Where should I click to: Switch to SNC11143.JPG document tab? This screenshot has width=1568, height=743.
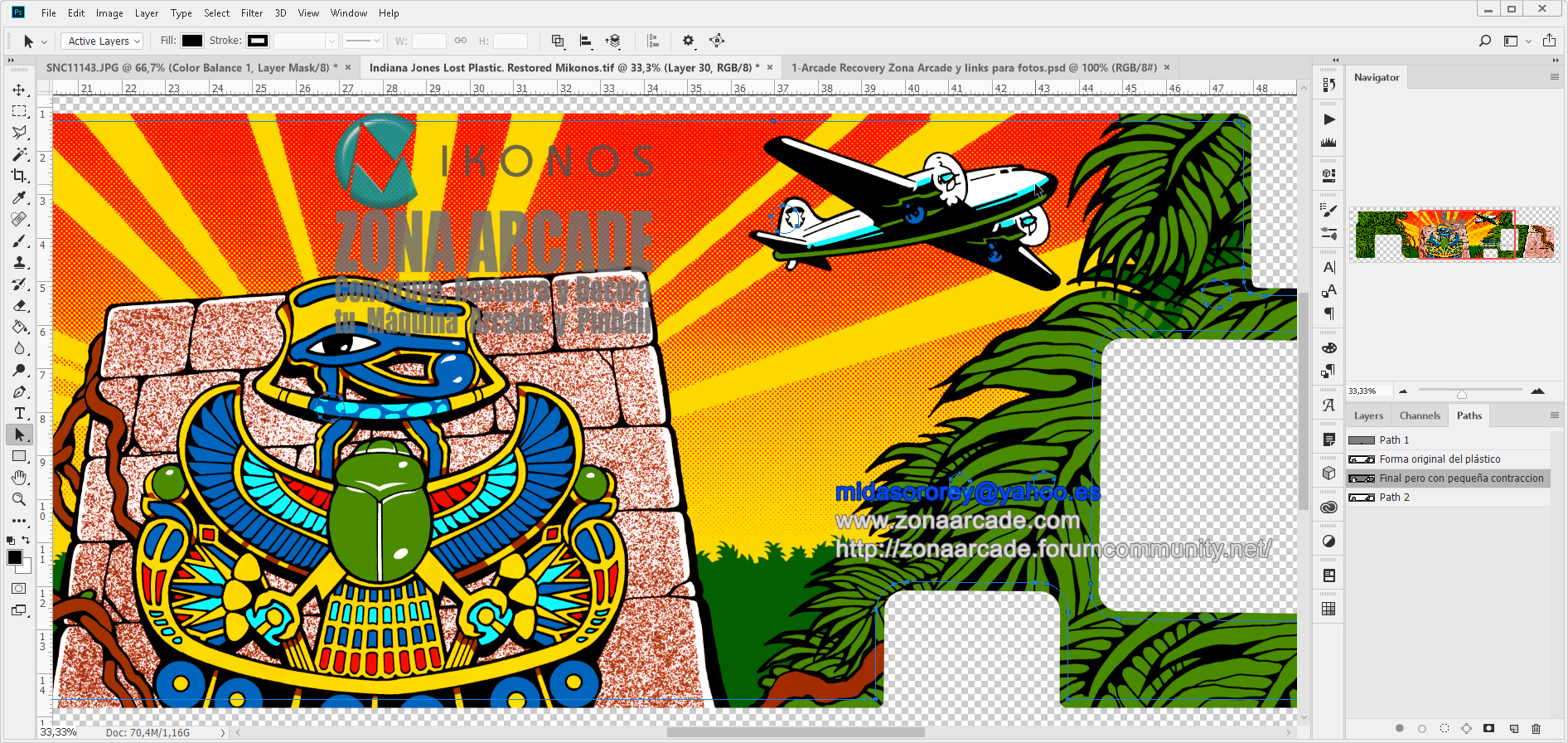click(191, 68)
